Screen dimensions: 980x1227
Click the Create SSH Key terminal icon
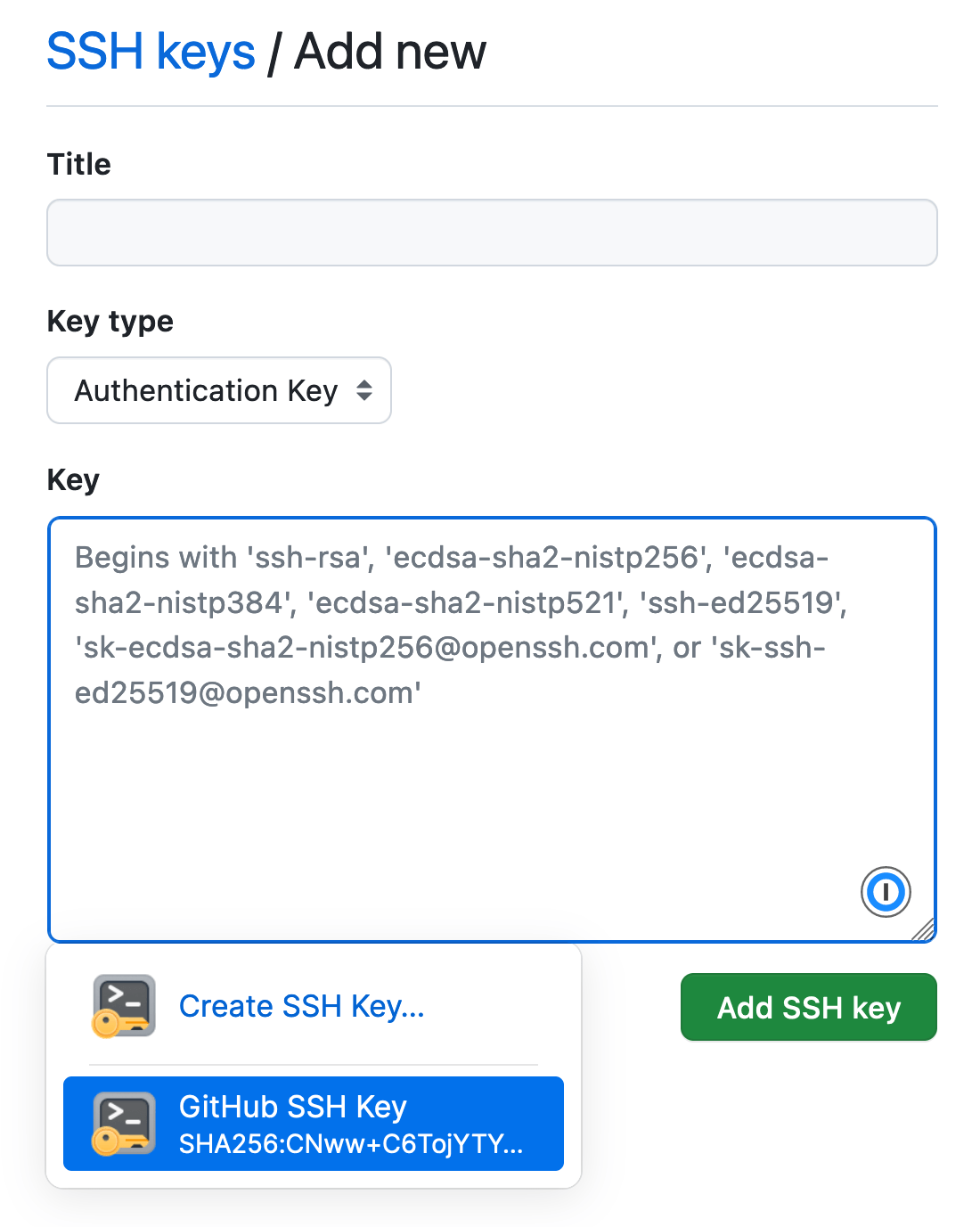pyautogui.click(x=124, y=1006)
